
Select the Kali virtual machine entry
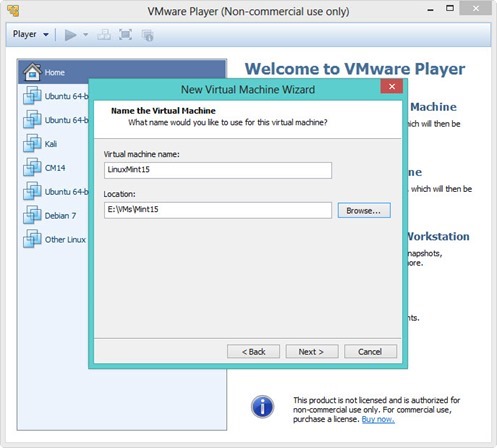pyautogui.click(x=53, y=144)
